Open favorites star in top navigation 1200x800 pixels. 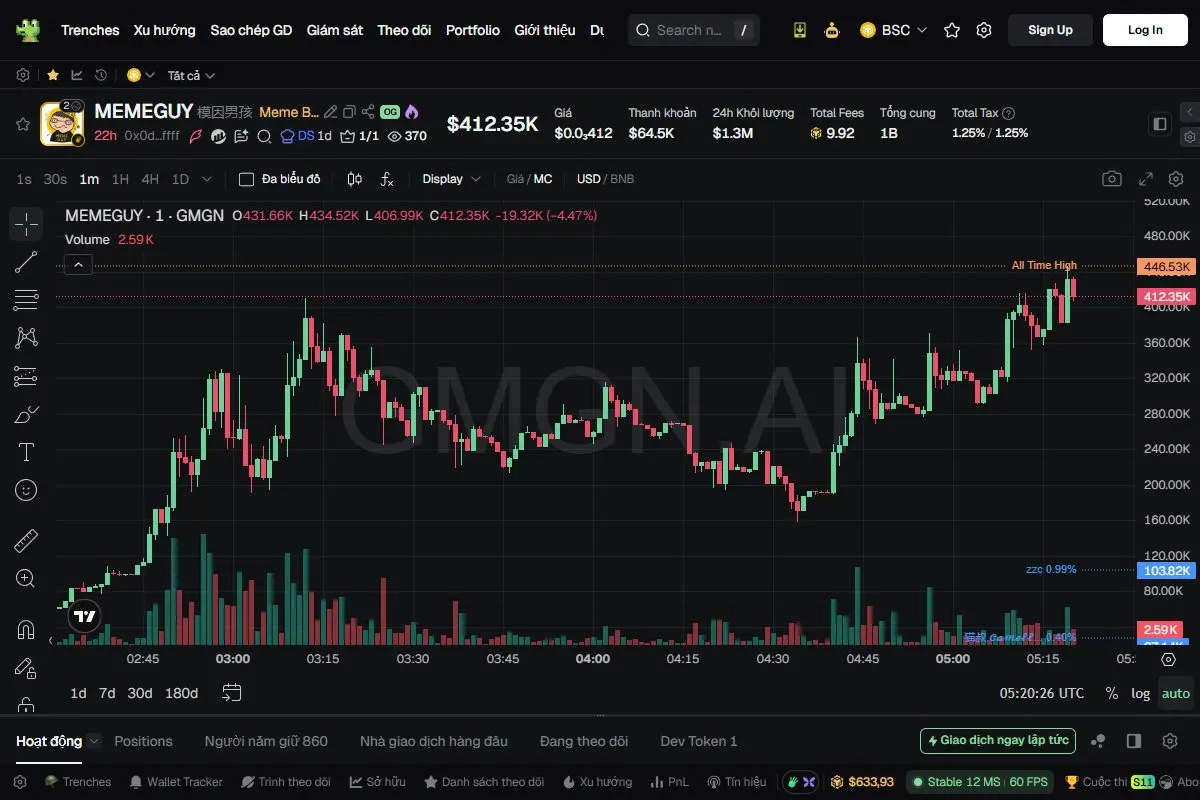pos(952,30)
